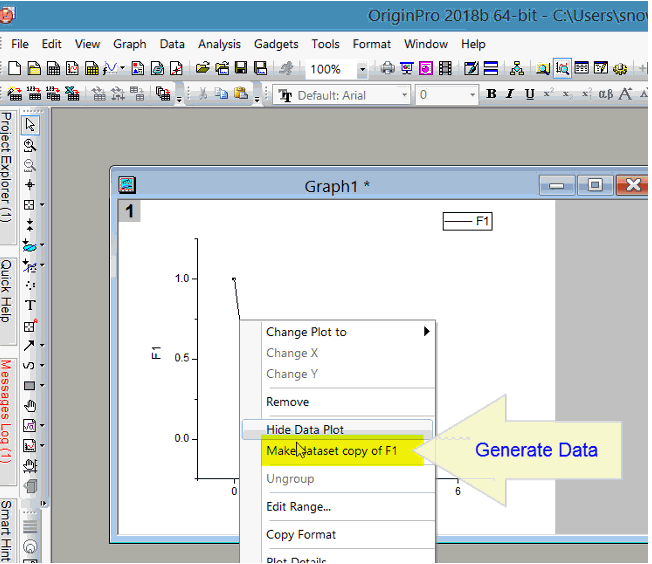This screenshot has width=652, height=564.
Task: Open the File menu
Action: pyautogui.click(x=20, y=44)
